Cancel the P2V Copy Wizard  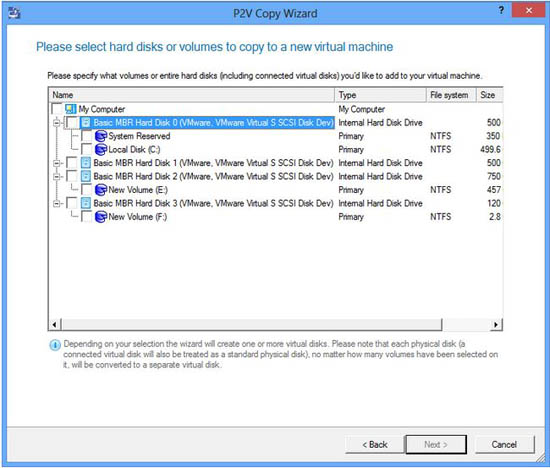click(x=504, y=444)
